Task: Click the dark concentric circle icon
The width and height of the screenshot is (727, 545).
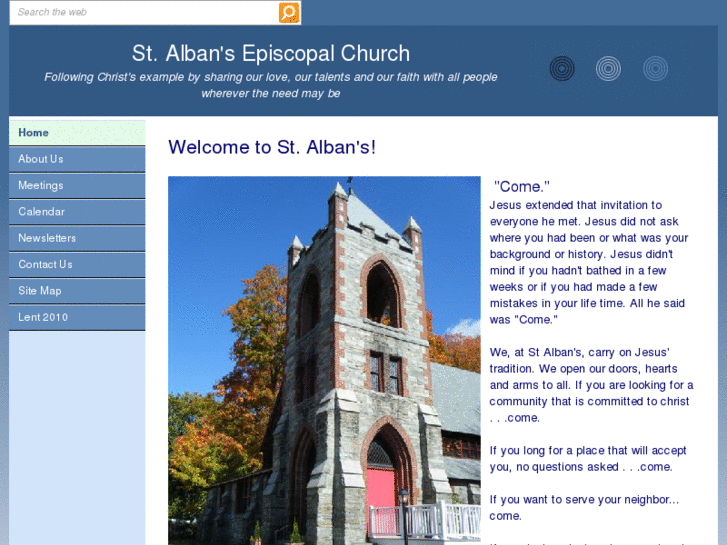Action: [562, 69]
